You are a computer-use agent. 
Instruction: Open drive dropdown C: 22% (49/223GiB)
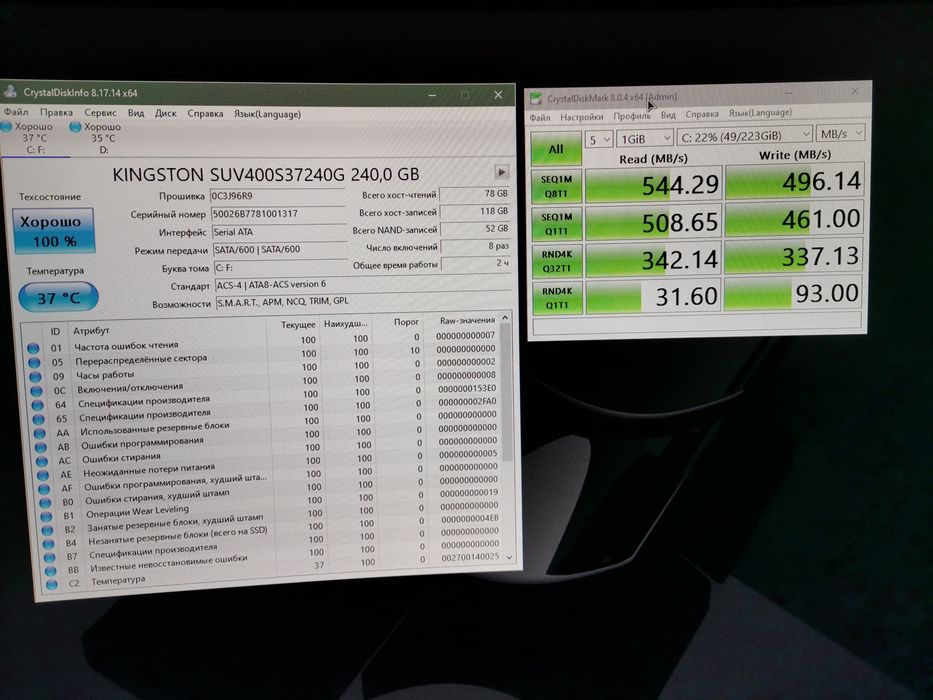tap(744, 136)
